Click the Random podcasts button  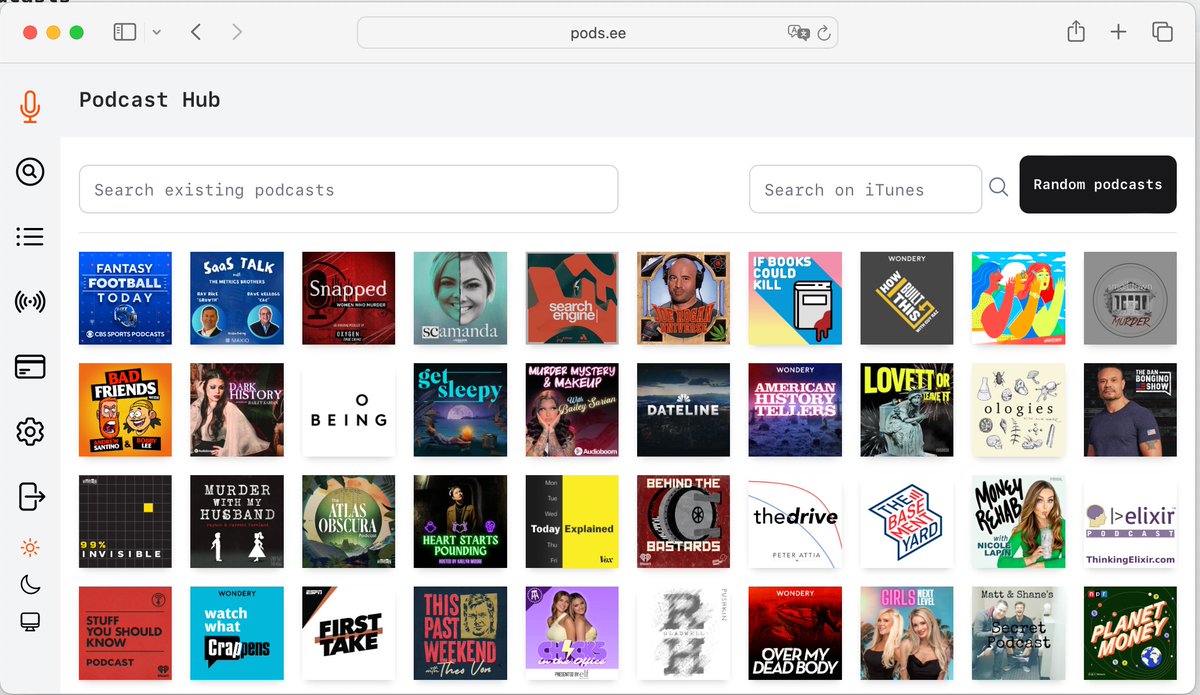coord(1098,185)
